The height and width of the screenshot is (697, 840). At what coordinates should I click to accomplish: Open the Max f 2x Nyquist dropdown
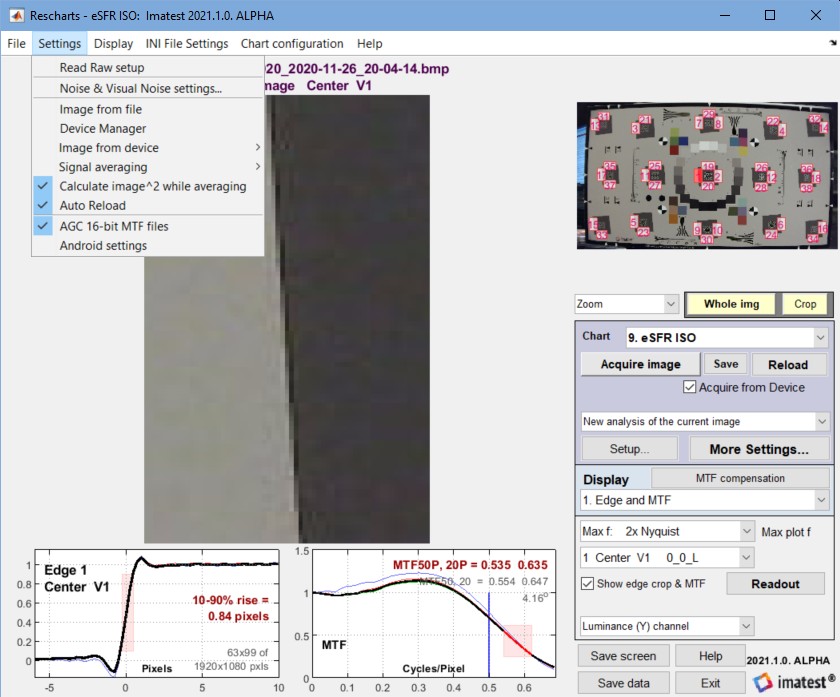[668, 531]
